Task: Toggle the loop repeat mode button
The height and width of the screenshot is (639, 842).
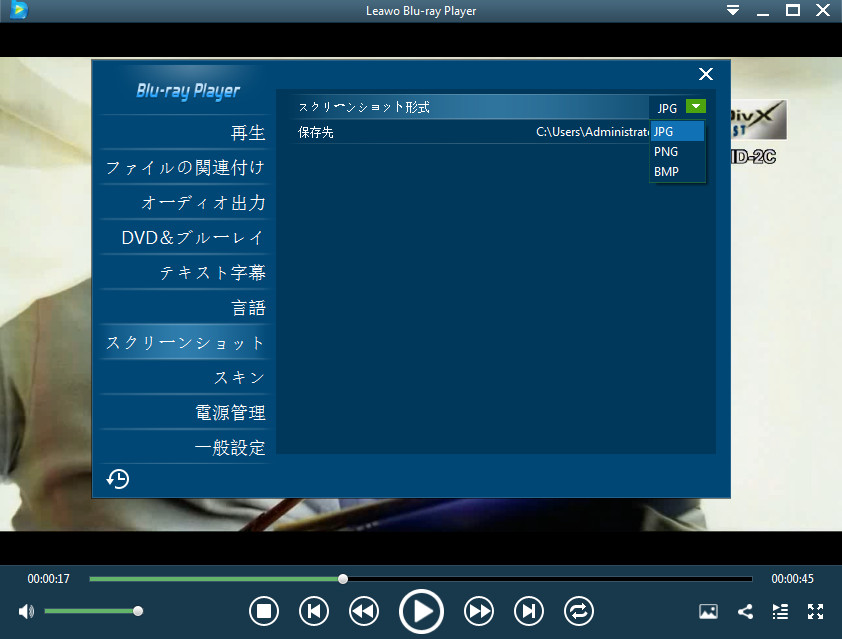Action: [578, 611]
